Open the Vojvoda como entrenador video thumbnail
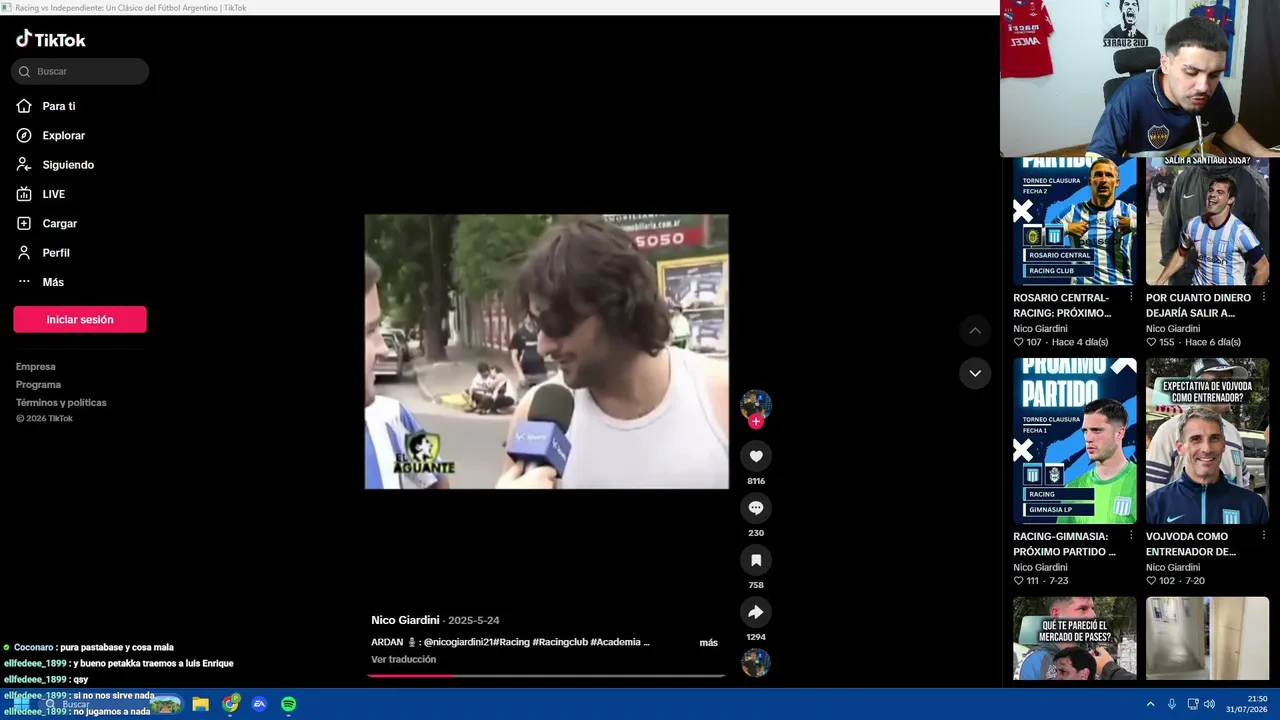1280x720 pixels. coord(1207,441)
